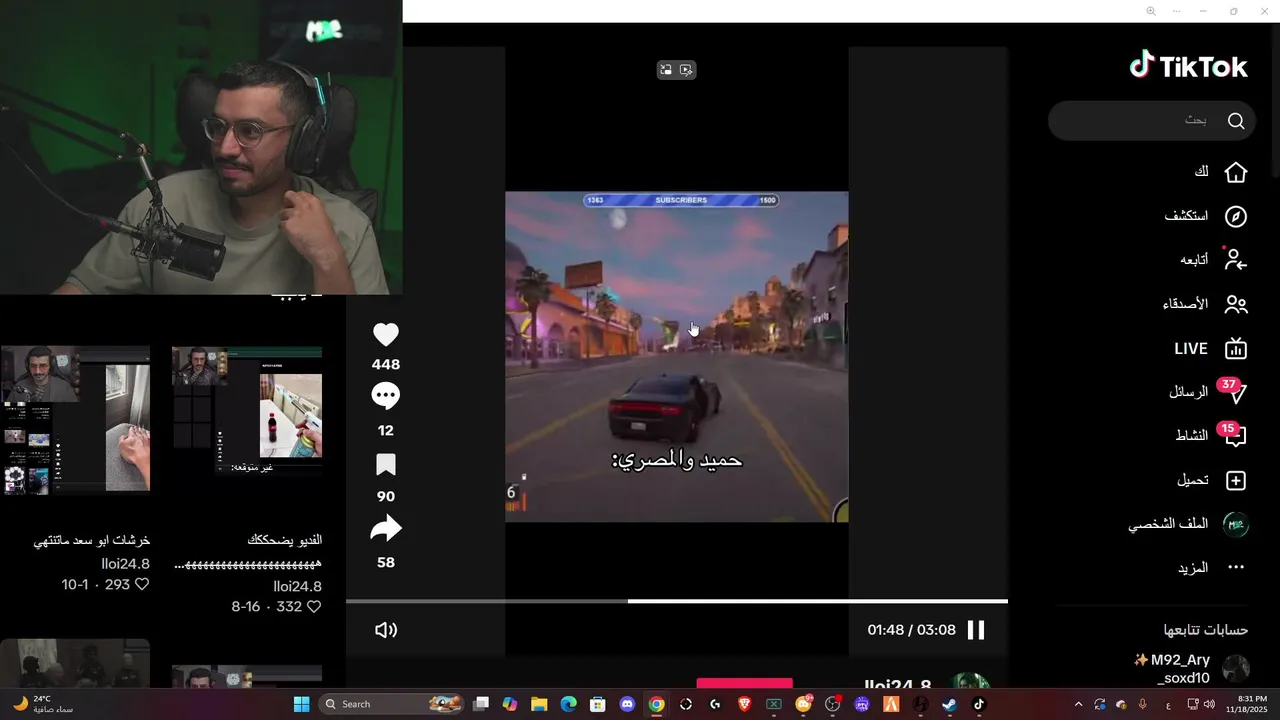Click the zoom magnifier in title bar
Screen dimensions: 1280x720
coord(1151,11)
